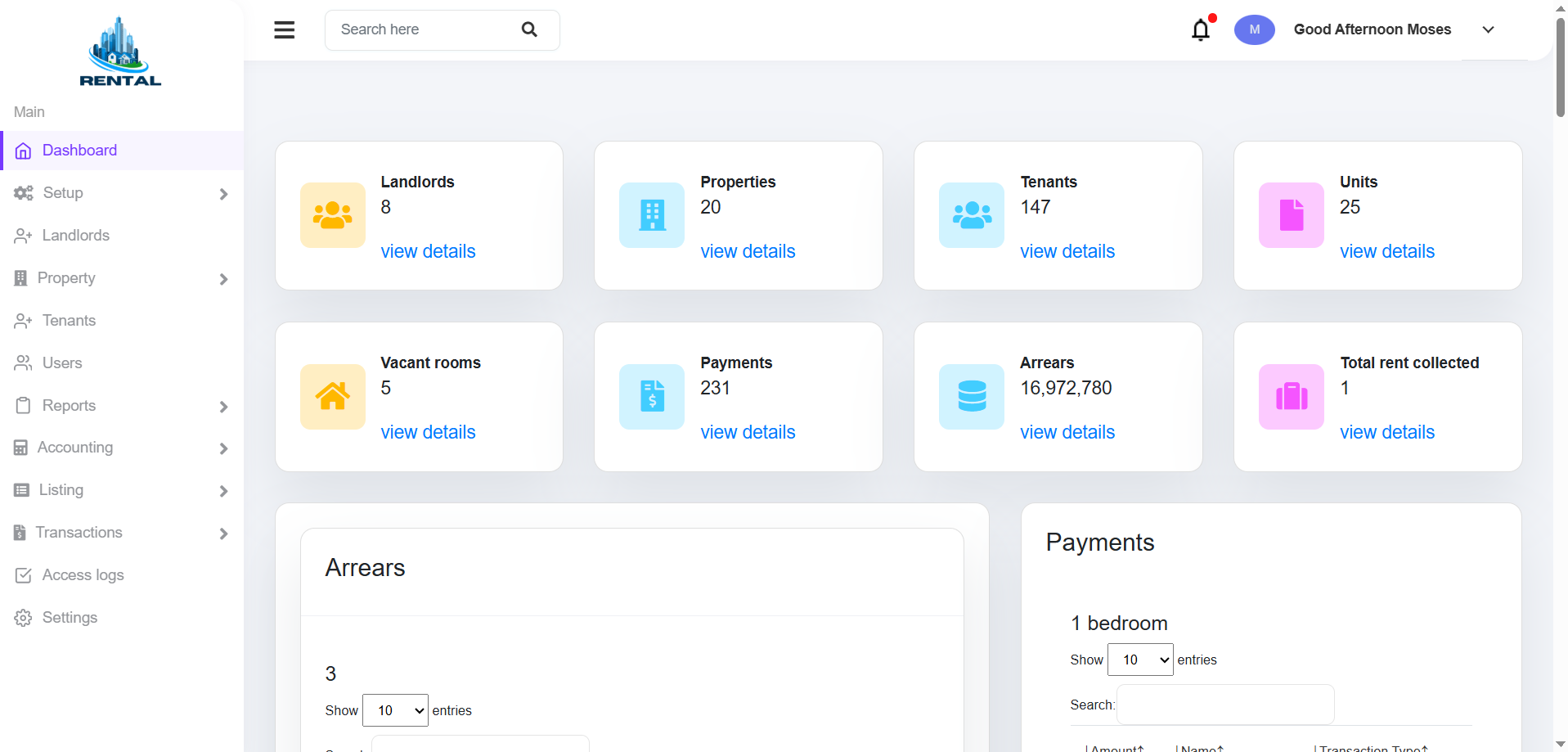Click the 1 bedroom heading
The height and width of the screenshot is (752, 1568).
click(1119, 624)
